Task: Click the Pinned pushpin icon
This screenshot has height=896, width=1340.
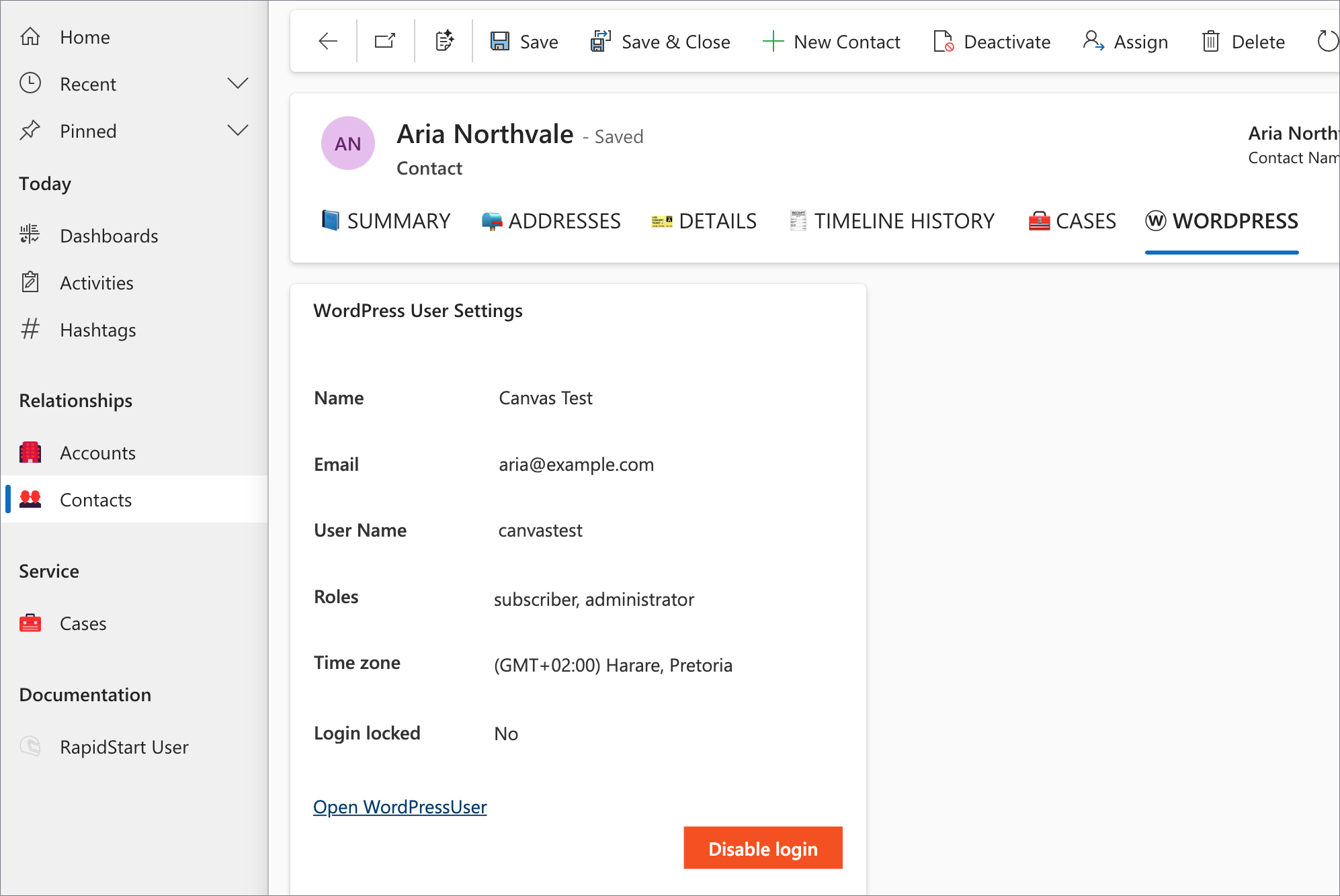Action: pos(30,130)
